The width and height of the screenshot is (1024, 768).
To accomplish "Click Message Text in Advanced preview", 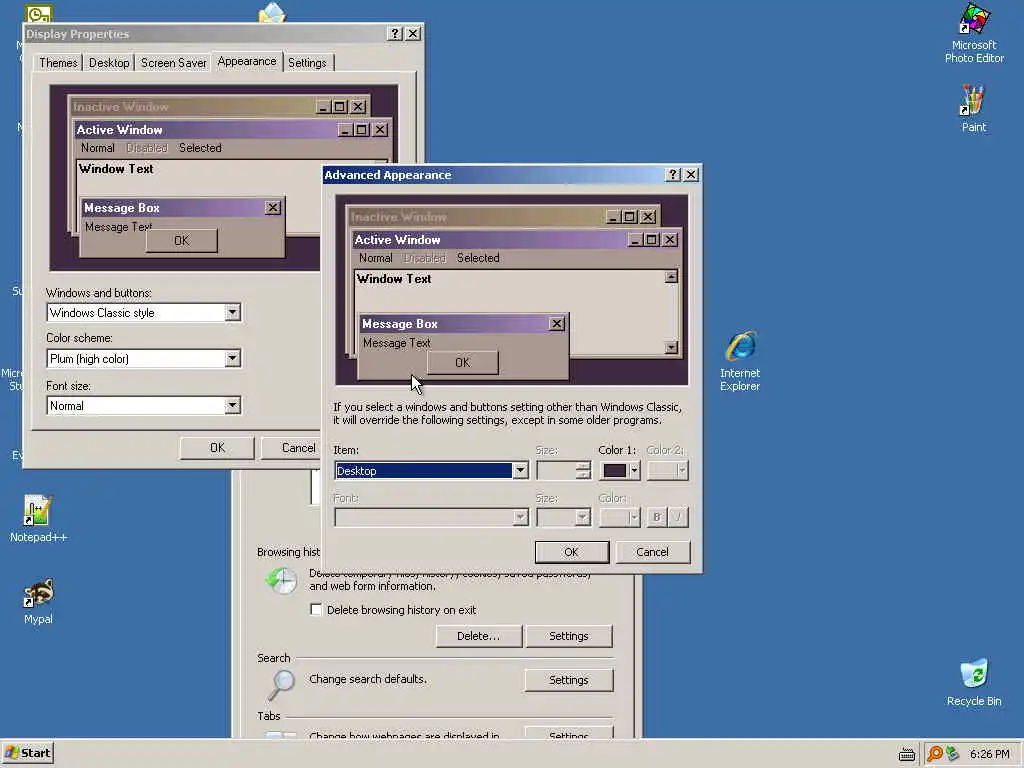I will click(x=396, y=343).
